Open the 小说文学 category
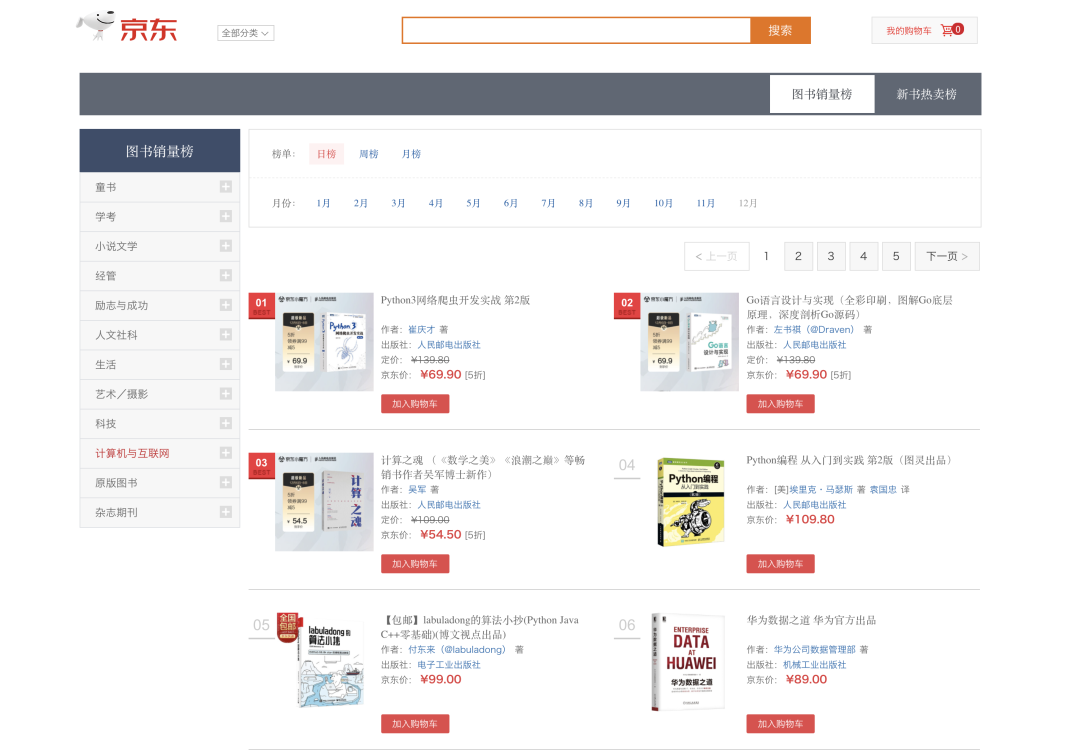The width and height of the screenshot is (1080, 753). 116,247
